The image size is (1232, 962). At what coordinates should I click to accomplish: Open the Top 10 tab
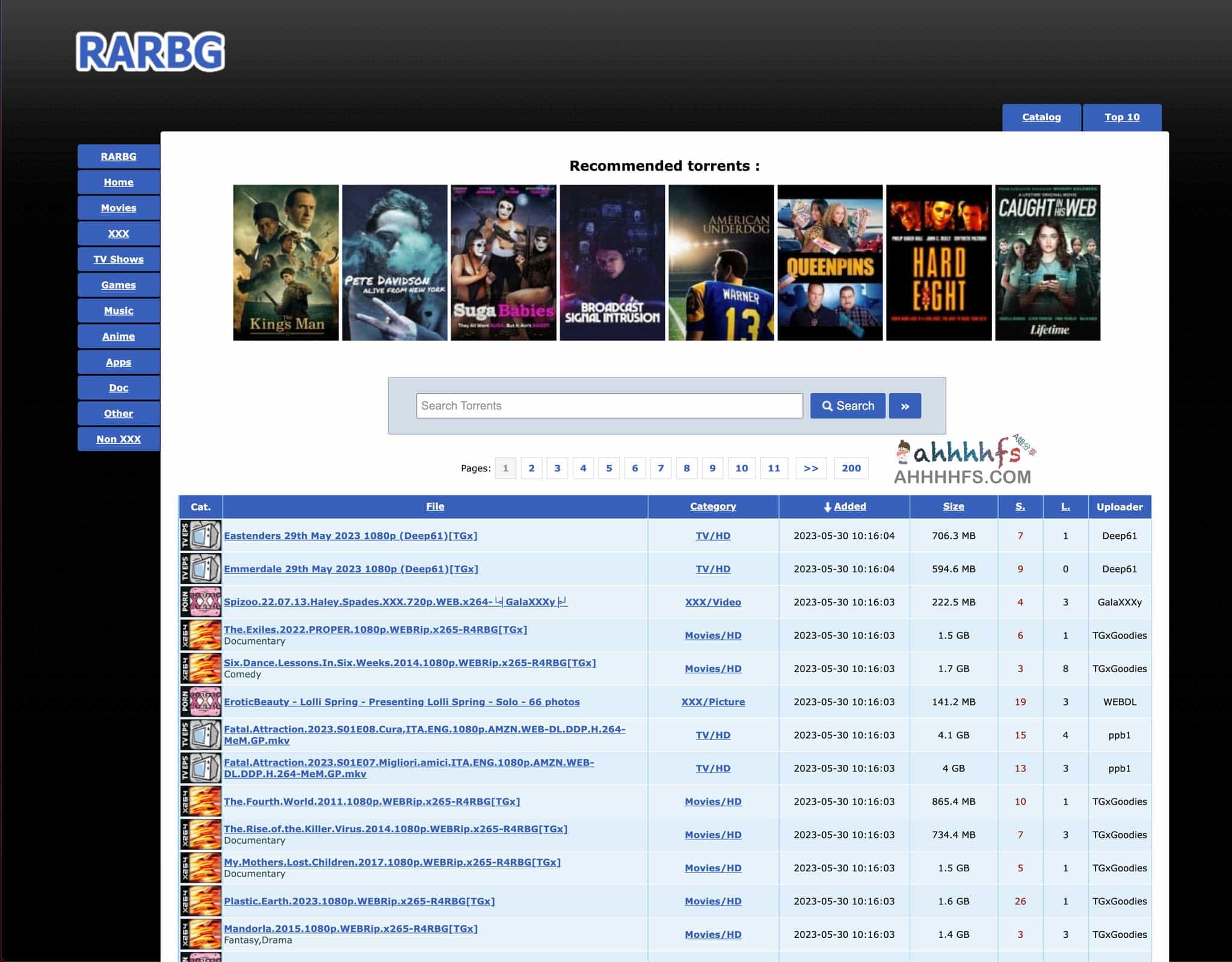pyautogui.click(x=1122, y=117)
